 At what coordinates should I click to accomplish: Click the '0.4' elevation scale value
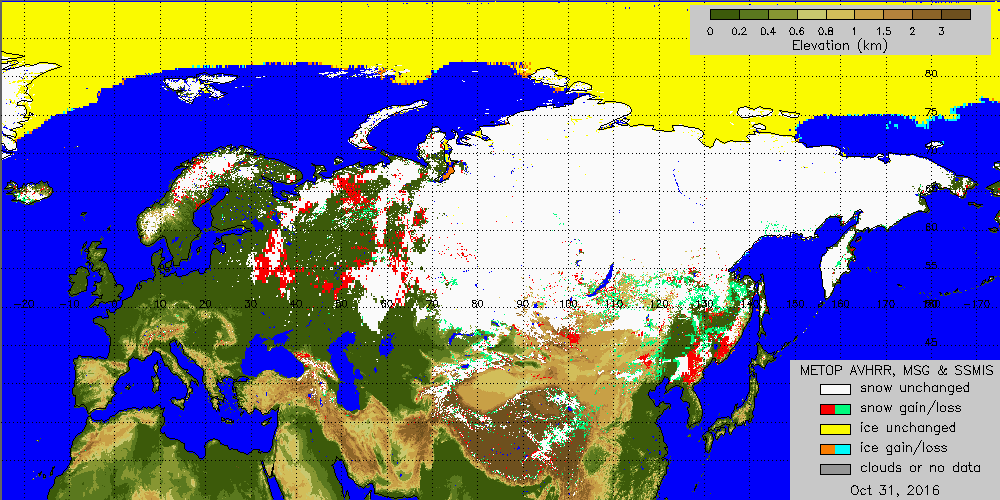(768, 31)
